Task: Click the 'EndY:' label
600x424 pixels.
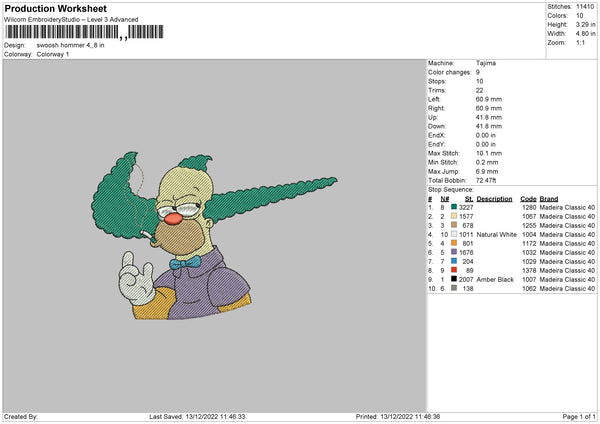Action: 437,144
